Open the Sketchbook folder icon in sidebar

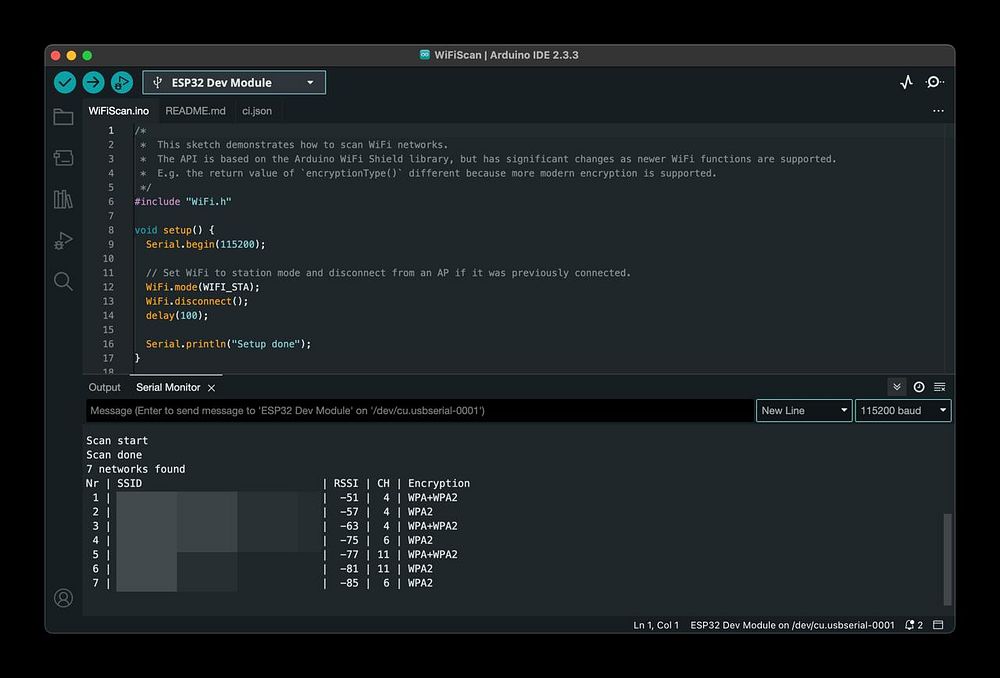[x=63, y=117]
